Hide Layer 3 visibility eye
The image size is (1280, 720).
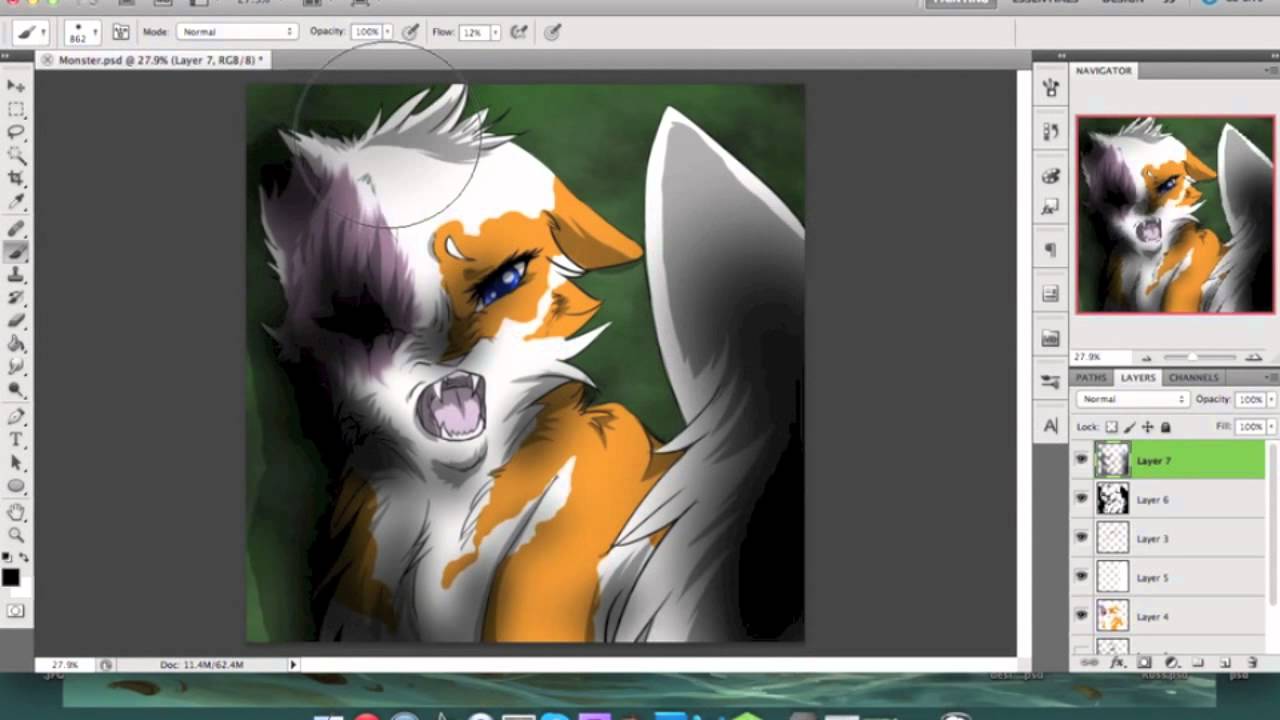[1081, 538]
